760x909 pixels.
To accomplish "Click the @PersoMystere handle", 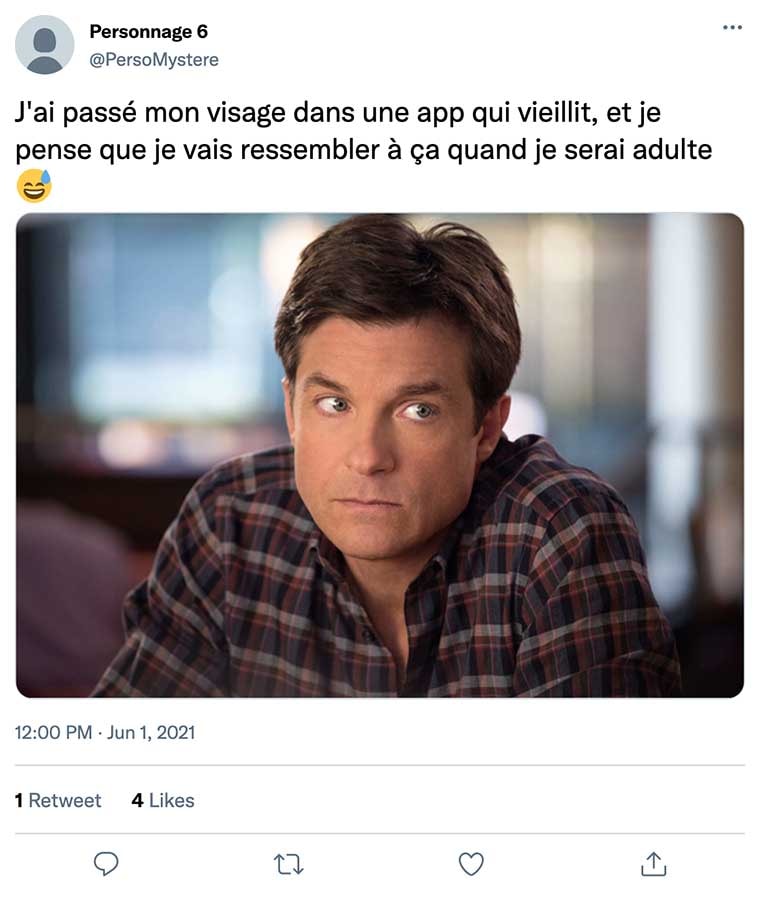I will tap(154, 60).
